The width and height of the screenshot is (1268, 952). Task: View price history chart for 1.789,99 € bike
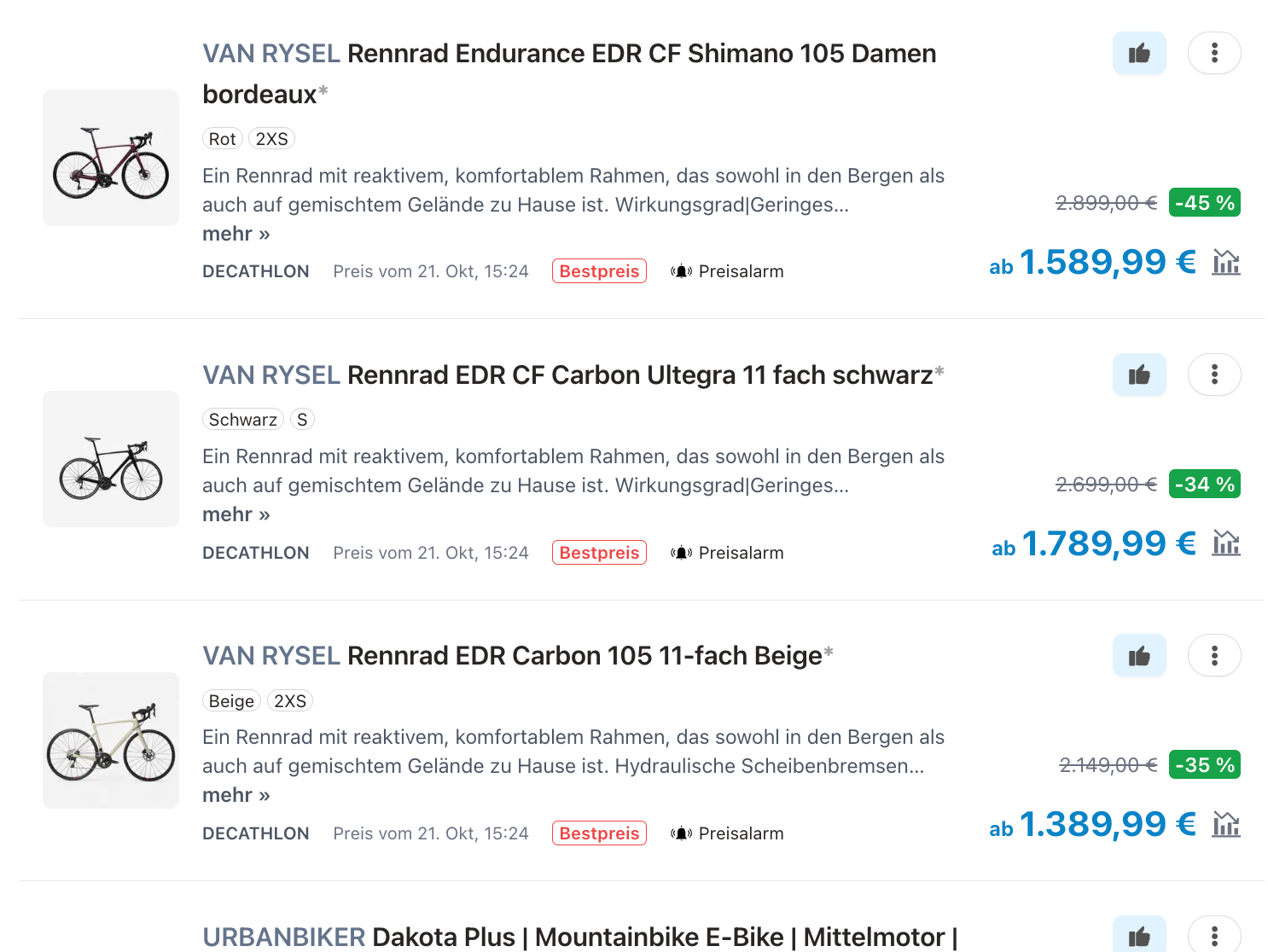click(x=1226, y=543)
